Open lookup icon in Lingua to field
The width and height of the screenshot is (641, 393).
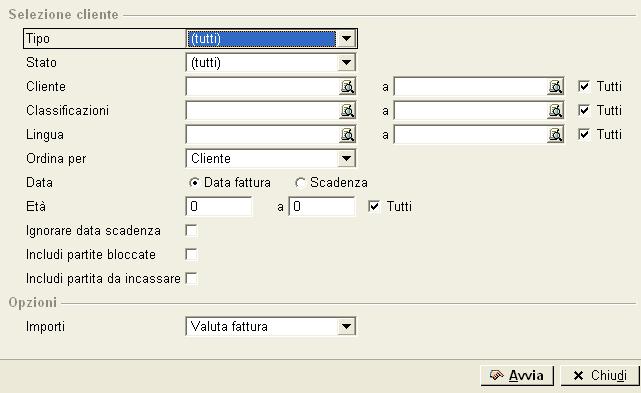(555, 135)
